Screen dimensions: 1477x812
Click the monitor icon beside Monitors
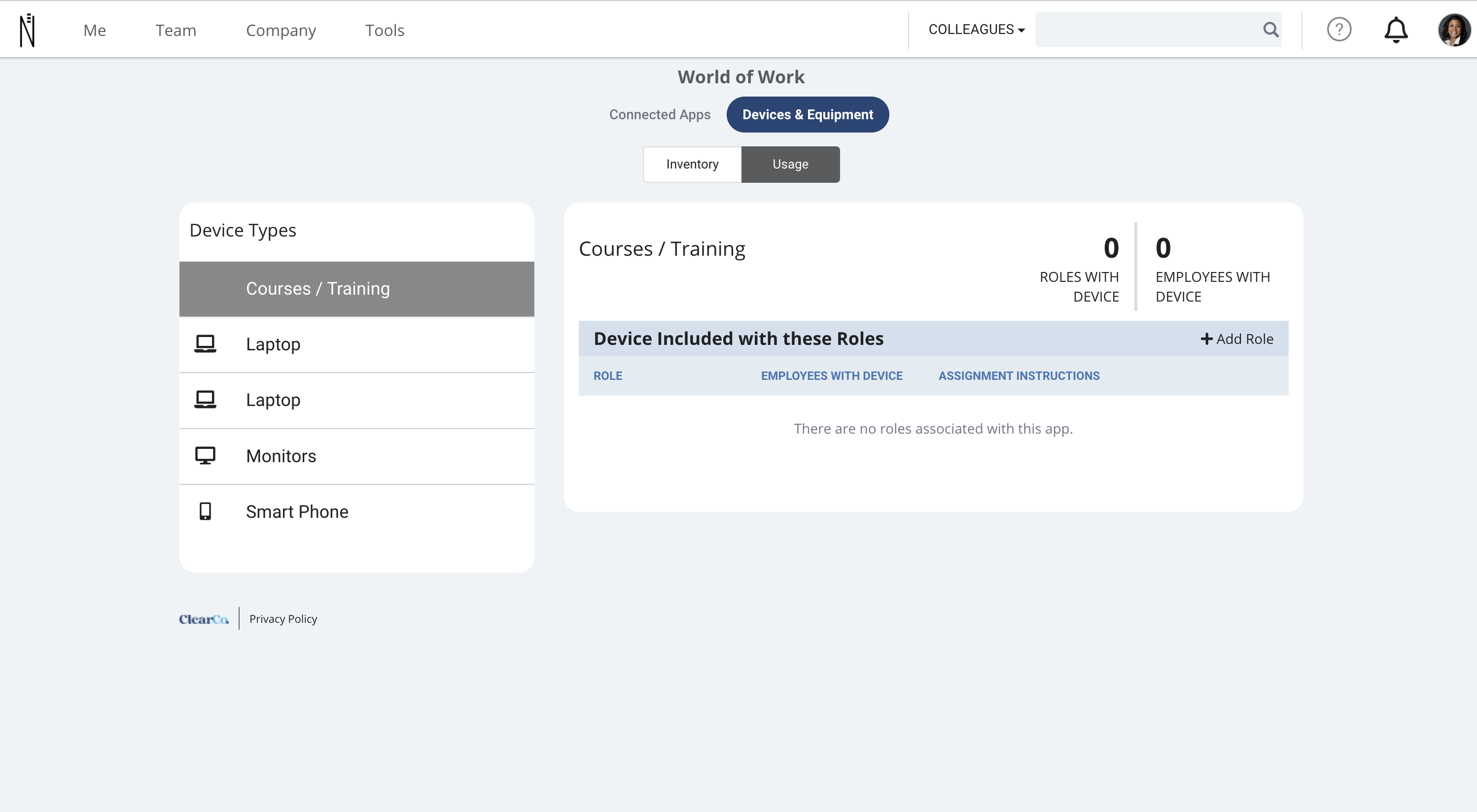tap(205, 456)
